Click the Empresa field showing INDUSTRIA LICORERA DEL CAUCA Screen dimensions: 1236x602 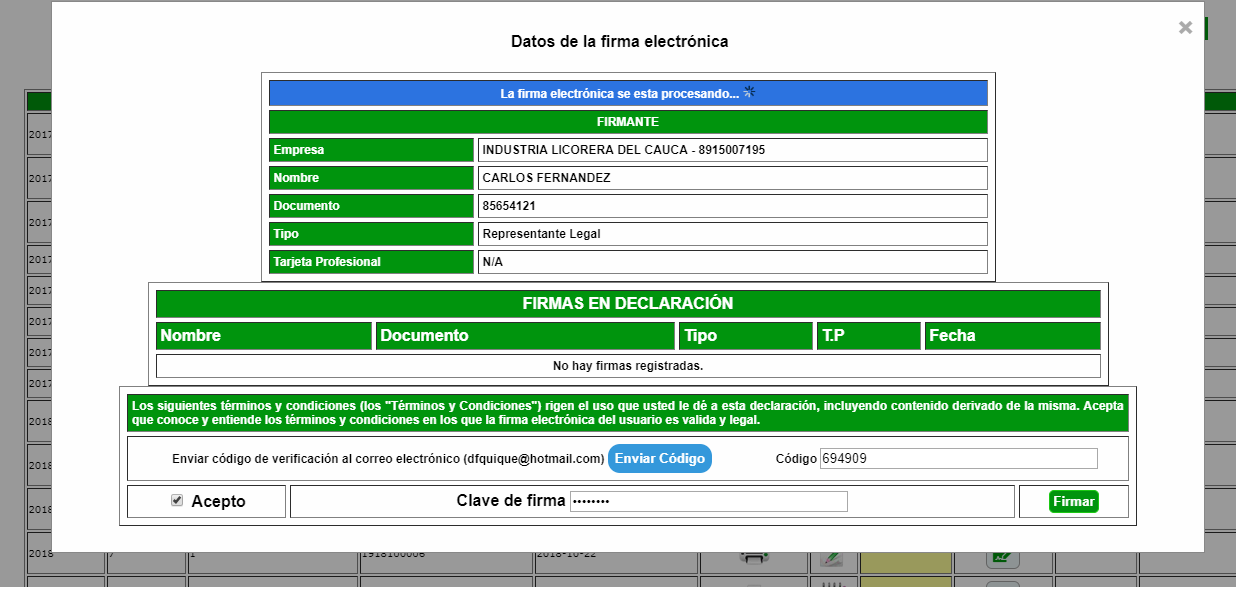pos(731,149)
